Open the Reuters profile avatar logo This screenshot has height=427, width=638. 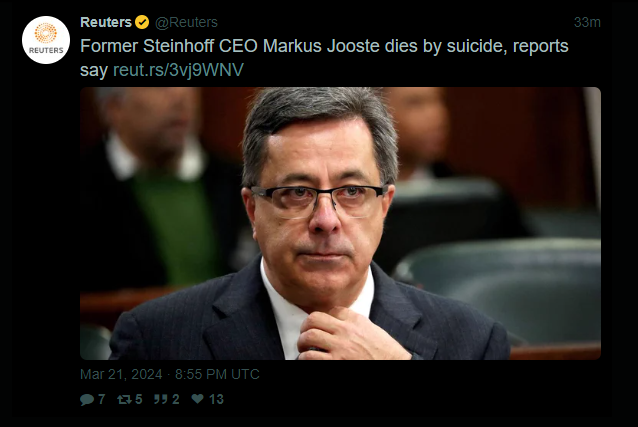46,40
